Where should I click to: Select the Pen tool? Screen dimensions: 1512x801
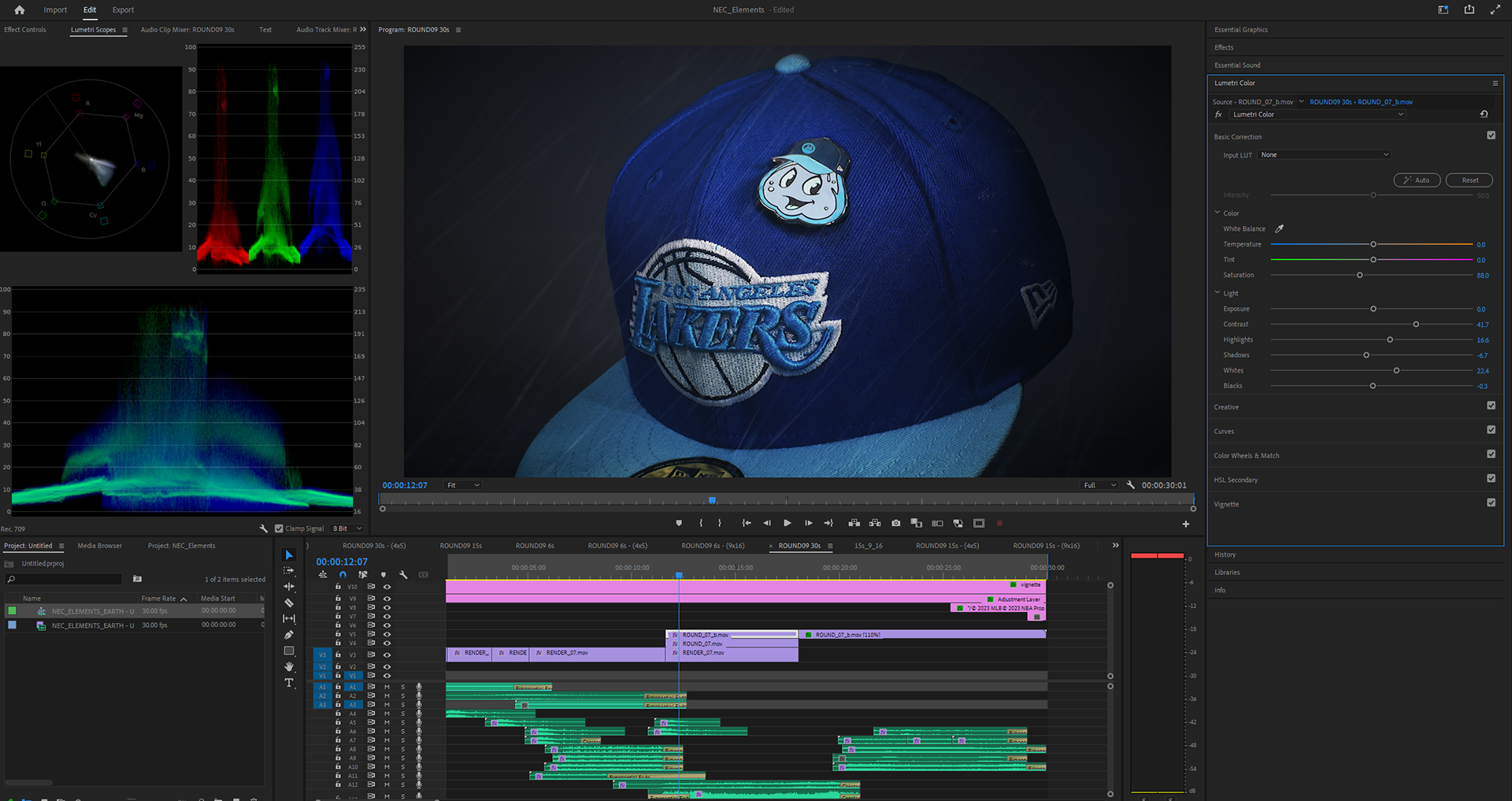click(289, 635)
